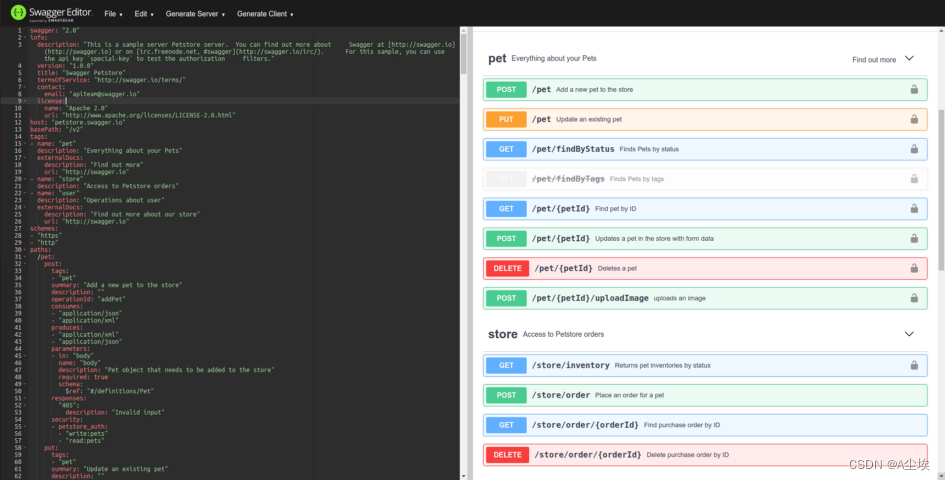
Task: Expand GET /pet/{petId} Find pet by ID
Action: point(705,209)
